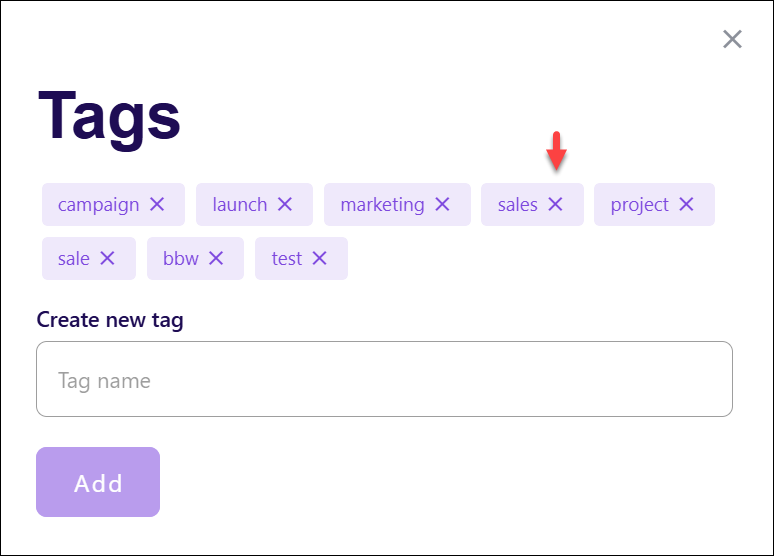Click the Create new tag label
The height and width of the screenshot is (556, 774).
110,320
